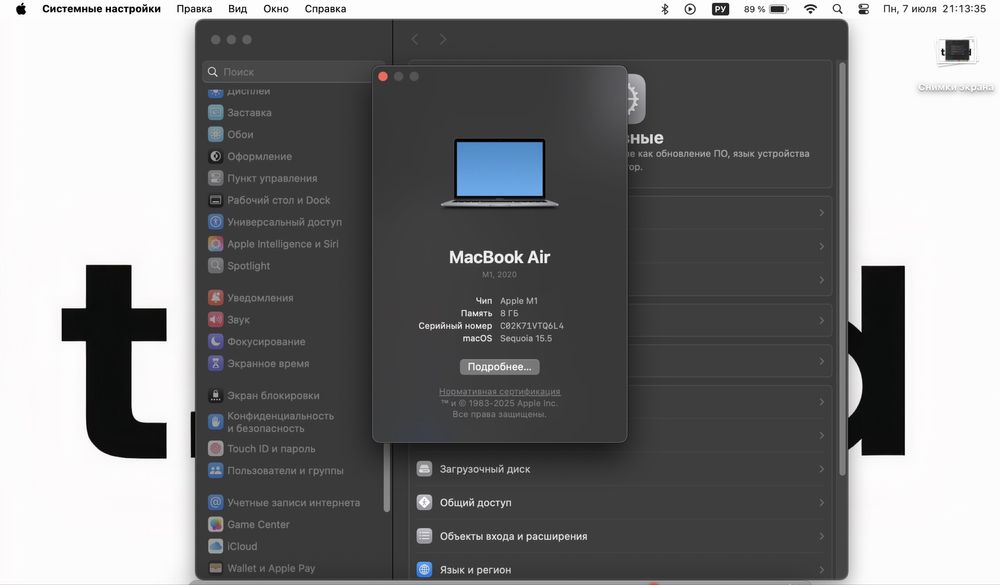Open the Загрузочный диск row
The height and width of the screenshot is (585, 1000).
click(x=620, y=469)
